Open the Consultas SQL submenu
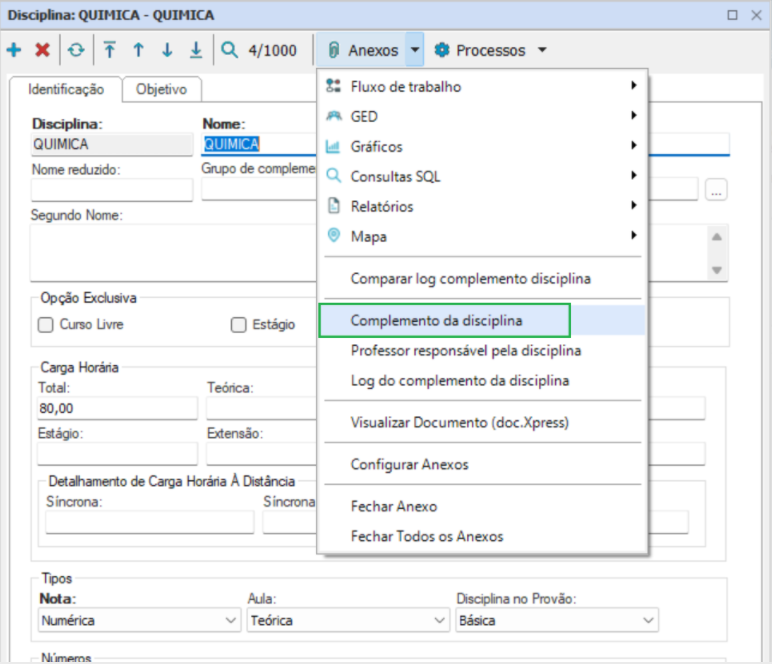Image resolution: width=772 pixels, height=664 pixels. click(482, 176)
